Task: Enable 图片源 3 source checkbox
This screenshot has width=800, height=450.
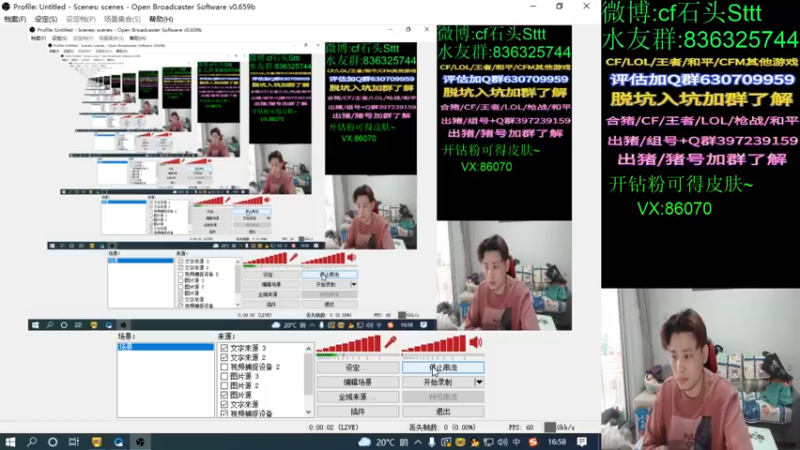Action: click(224, 376)
